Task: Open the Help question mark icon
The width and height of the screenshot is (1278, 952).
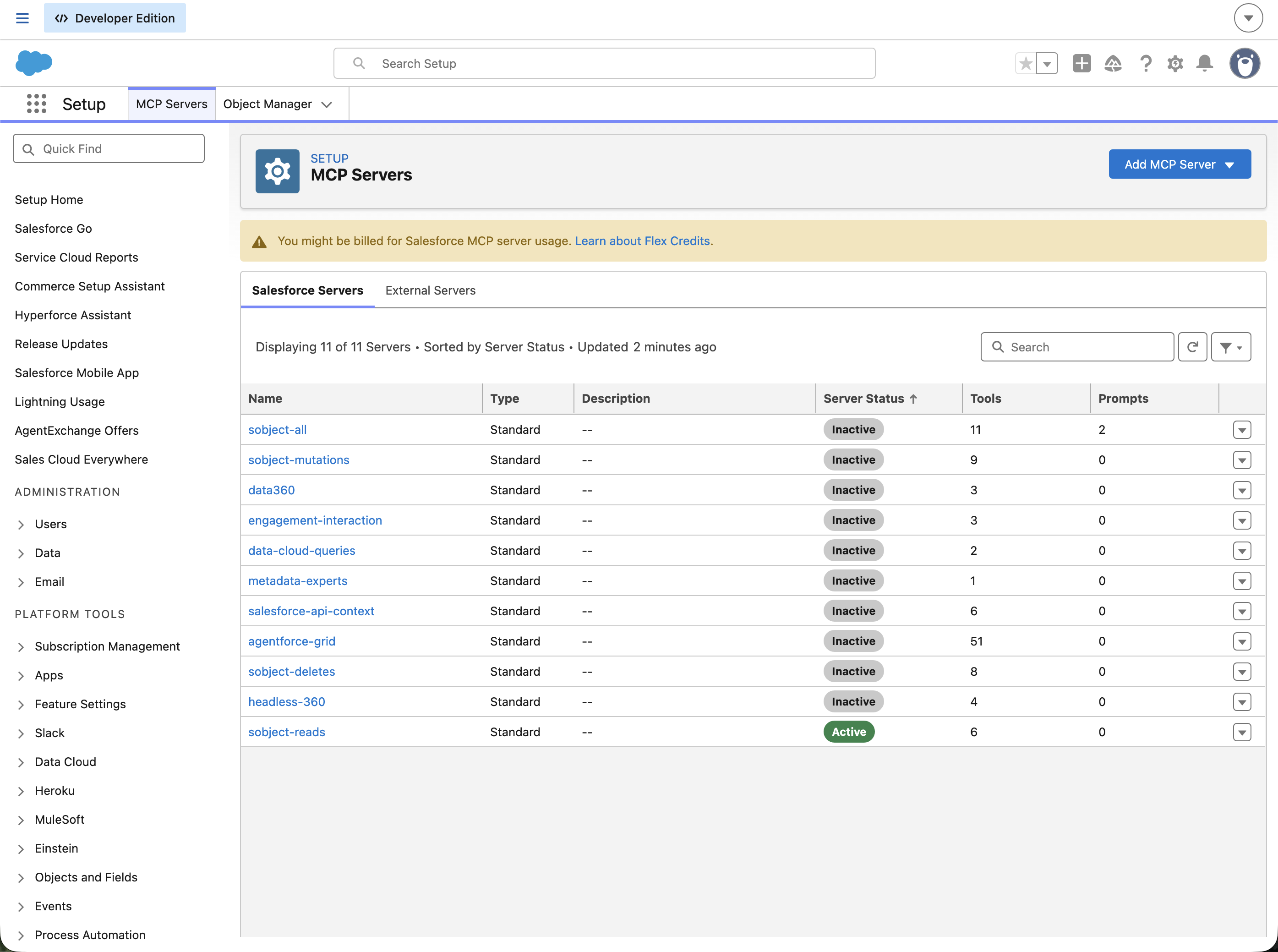Action: [x=1146, y=63]
